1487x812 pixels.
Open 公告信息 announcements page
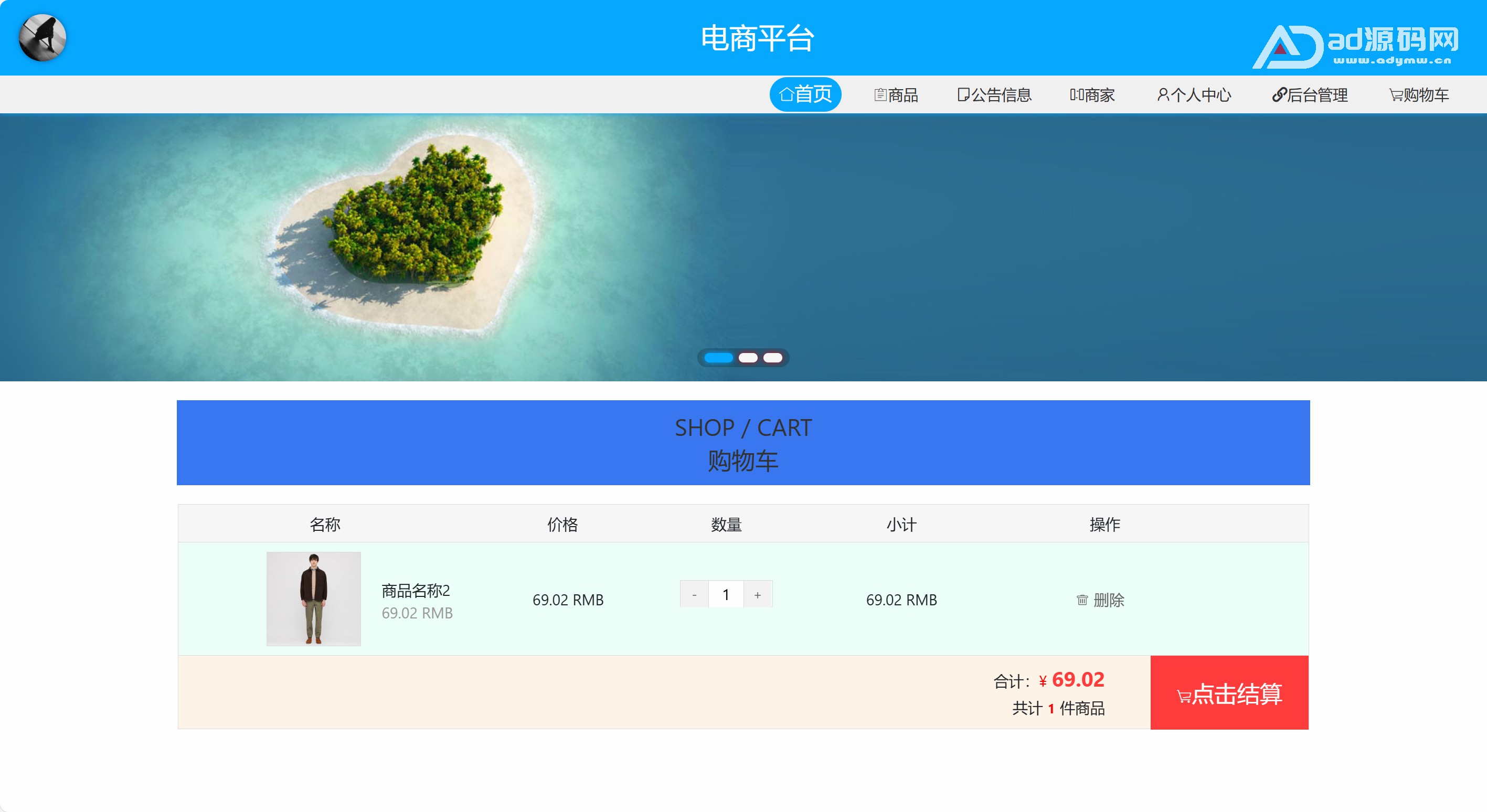point(994,94)
